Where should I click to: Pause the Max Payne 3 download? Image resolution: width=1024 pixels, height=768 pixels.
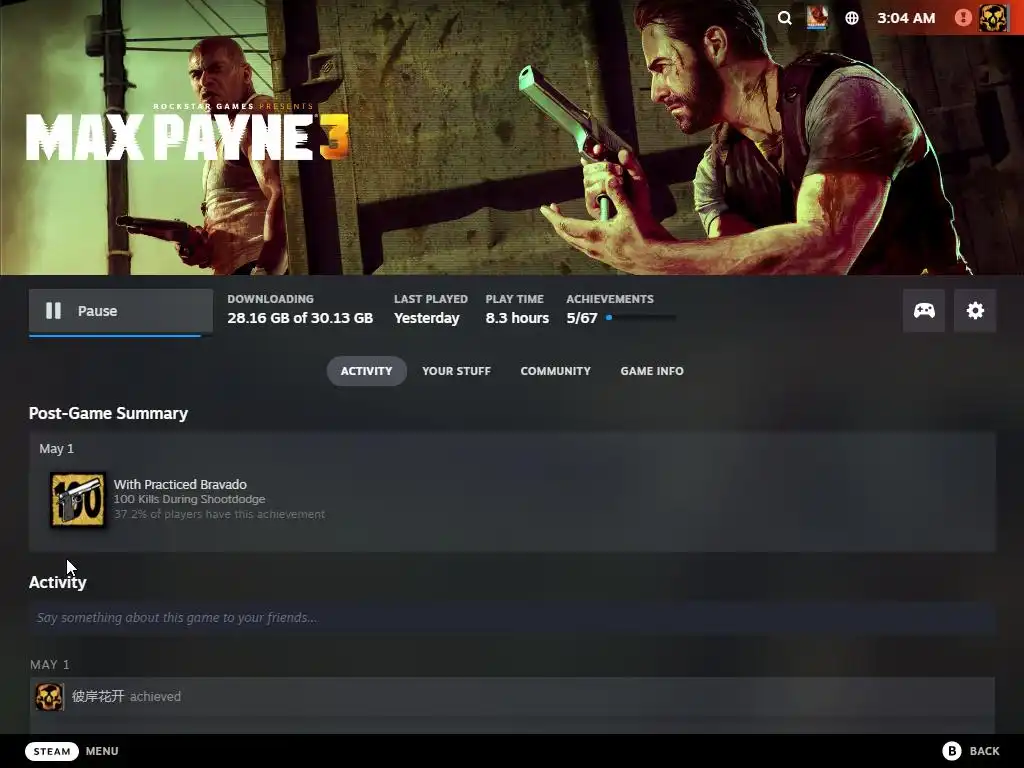pos(121,311)
